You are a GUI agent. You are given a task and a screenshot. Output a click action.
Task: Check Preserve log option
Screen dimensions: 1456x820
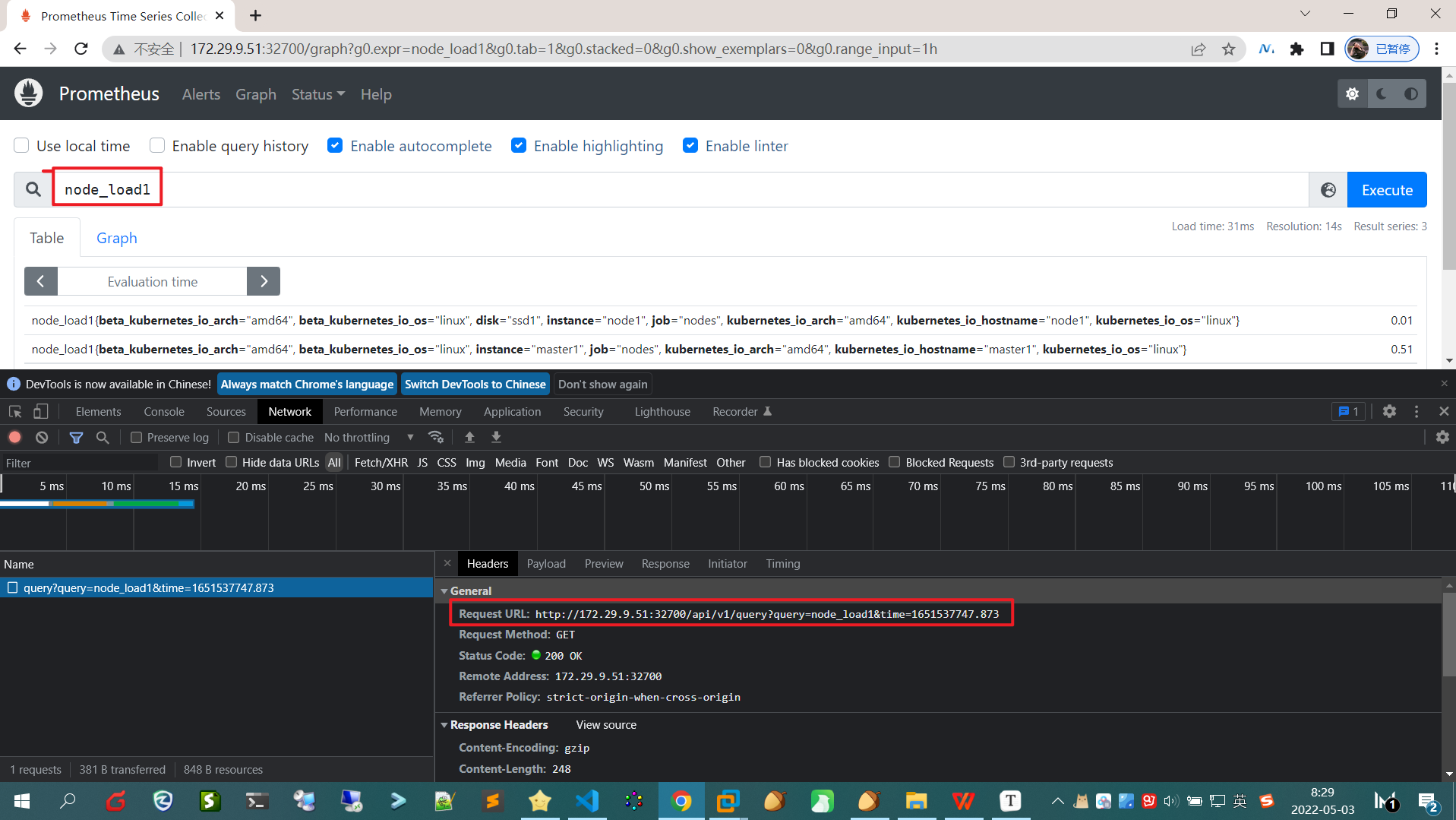point(137,437)
